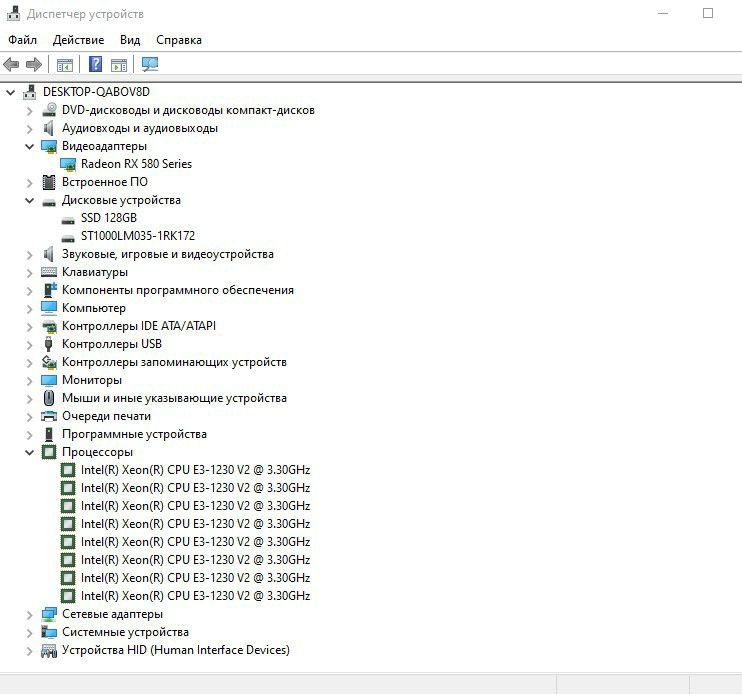Select the Контроллеры USB label
Viewport: 742px width, 694px height.
[x=112, y=344]
